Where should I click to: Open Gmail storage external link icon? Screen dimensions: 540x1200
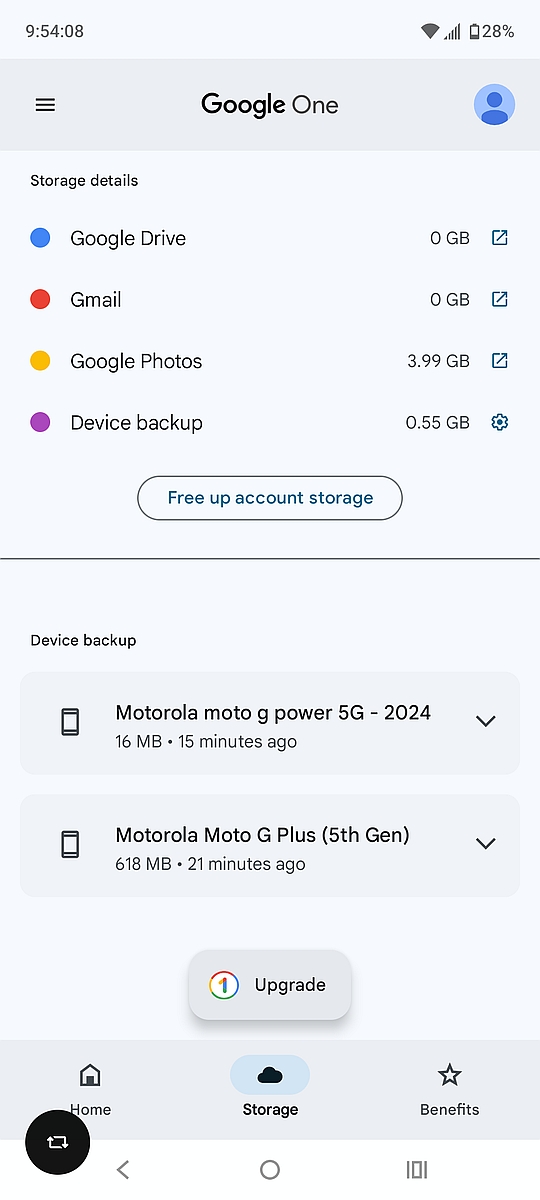[500, 299]
